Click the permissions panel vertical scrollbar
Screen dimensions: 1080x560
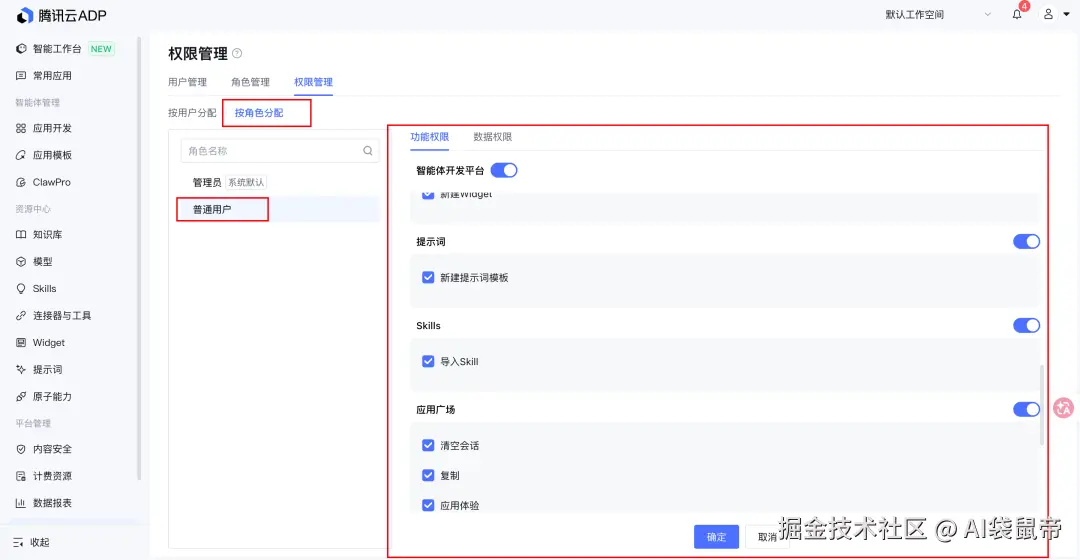pyautogui.click(x=1041, y=404)
